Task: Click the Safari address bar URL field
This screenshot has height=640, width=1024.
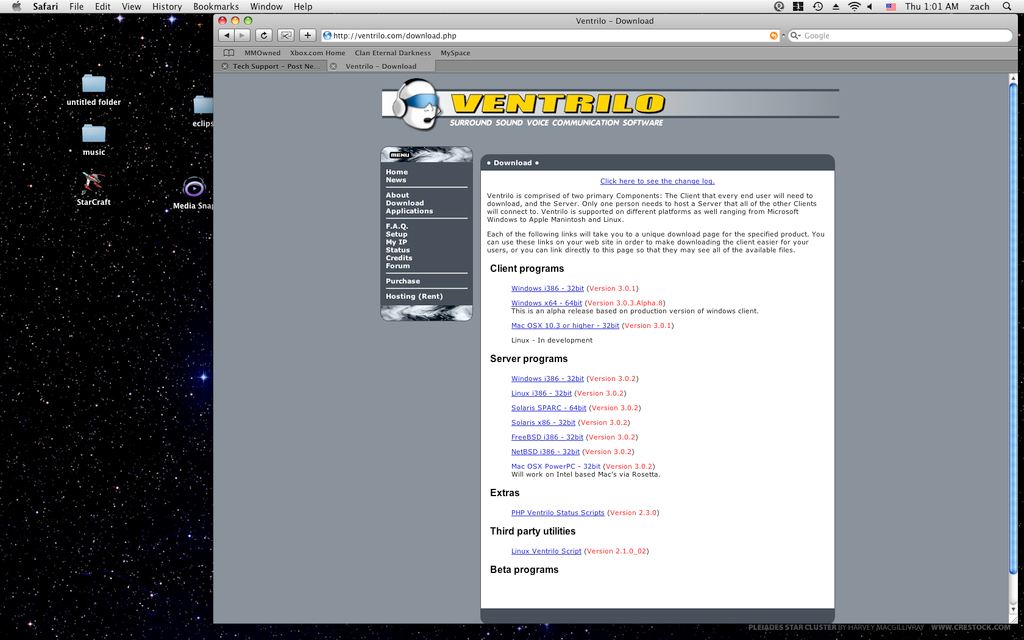Action: click(x=551, y=36)
